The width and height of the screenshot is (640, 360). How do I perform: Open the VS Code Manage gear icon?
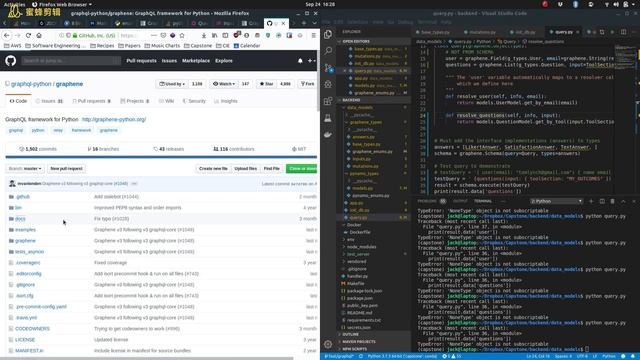(328, 344)
